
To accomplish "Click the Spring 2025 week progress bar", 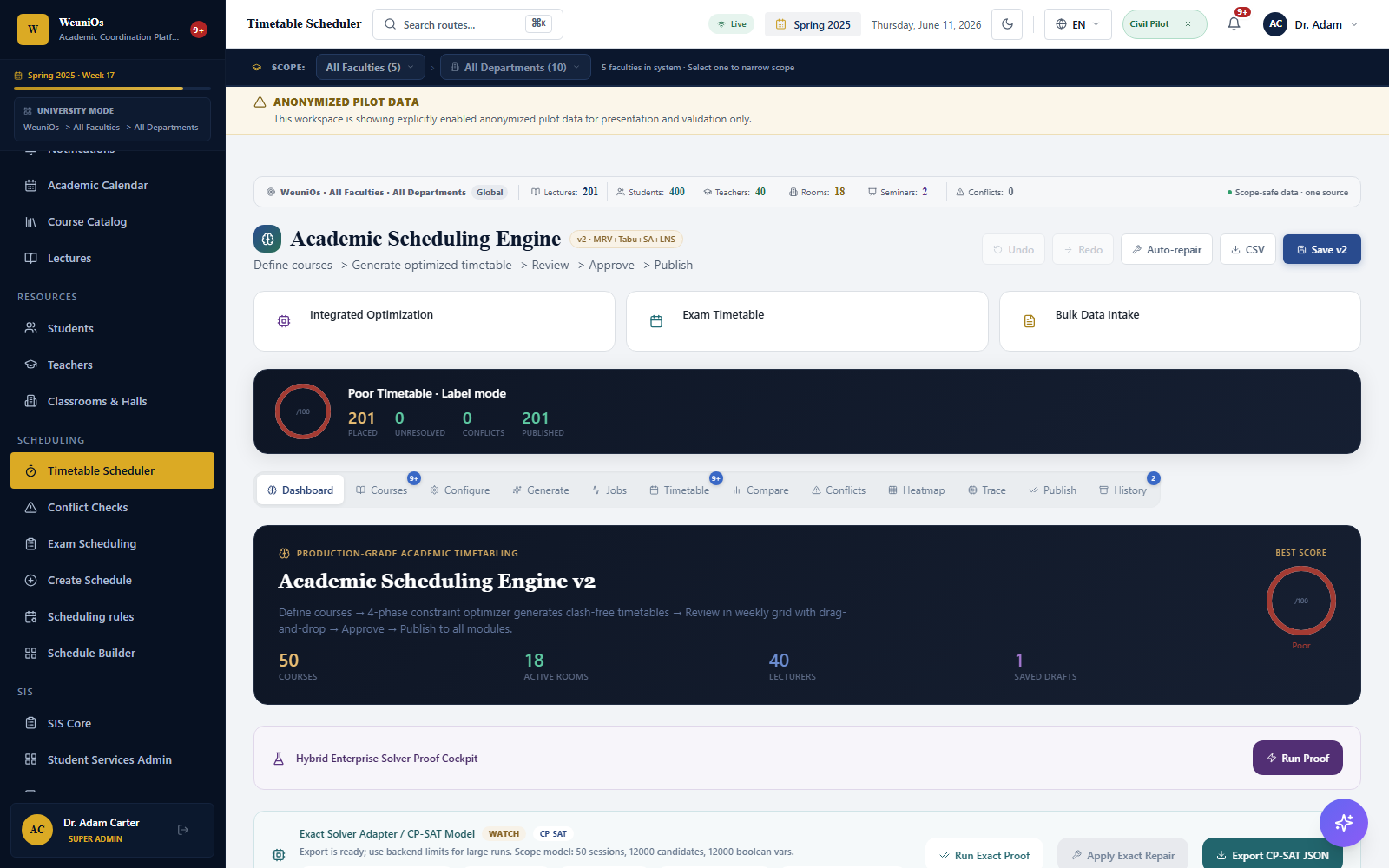I will (112, 89).
